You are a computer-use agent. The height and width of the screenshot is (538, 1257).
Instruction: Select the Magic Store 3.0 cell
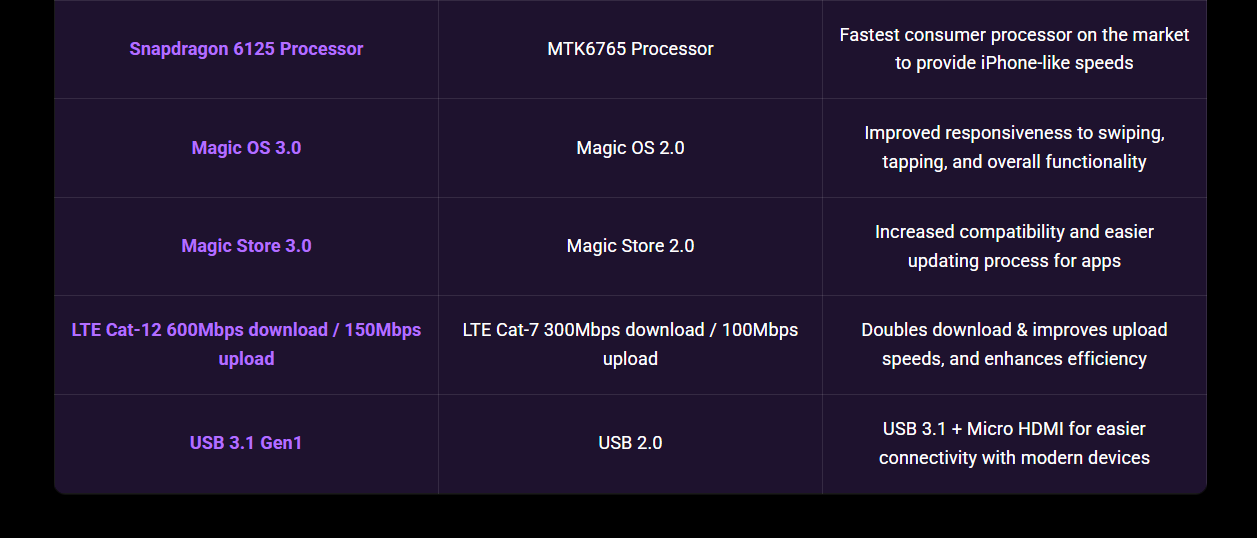[246, 246]
